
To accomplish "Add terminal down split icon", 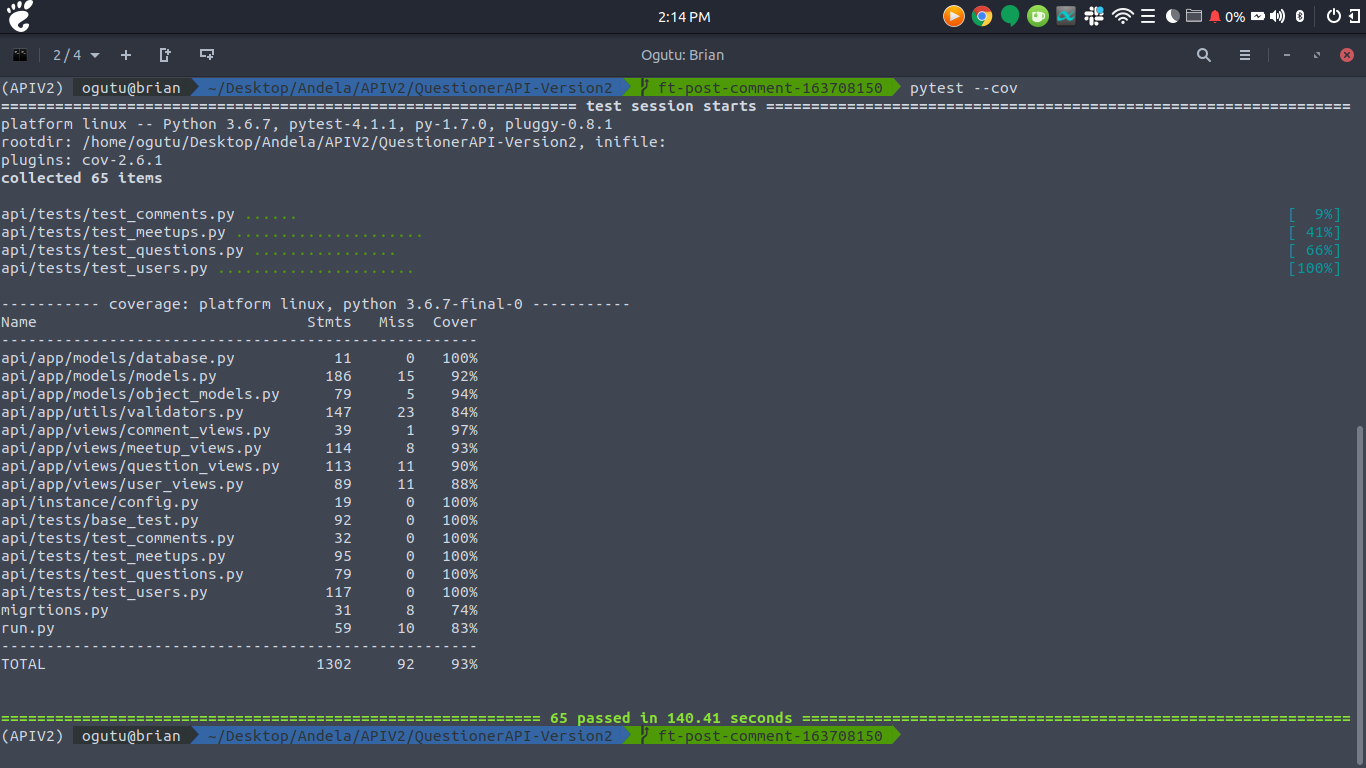I will [207, 55].
